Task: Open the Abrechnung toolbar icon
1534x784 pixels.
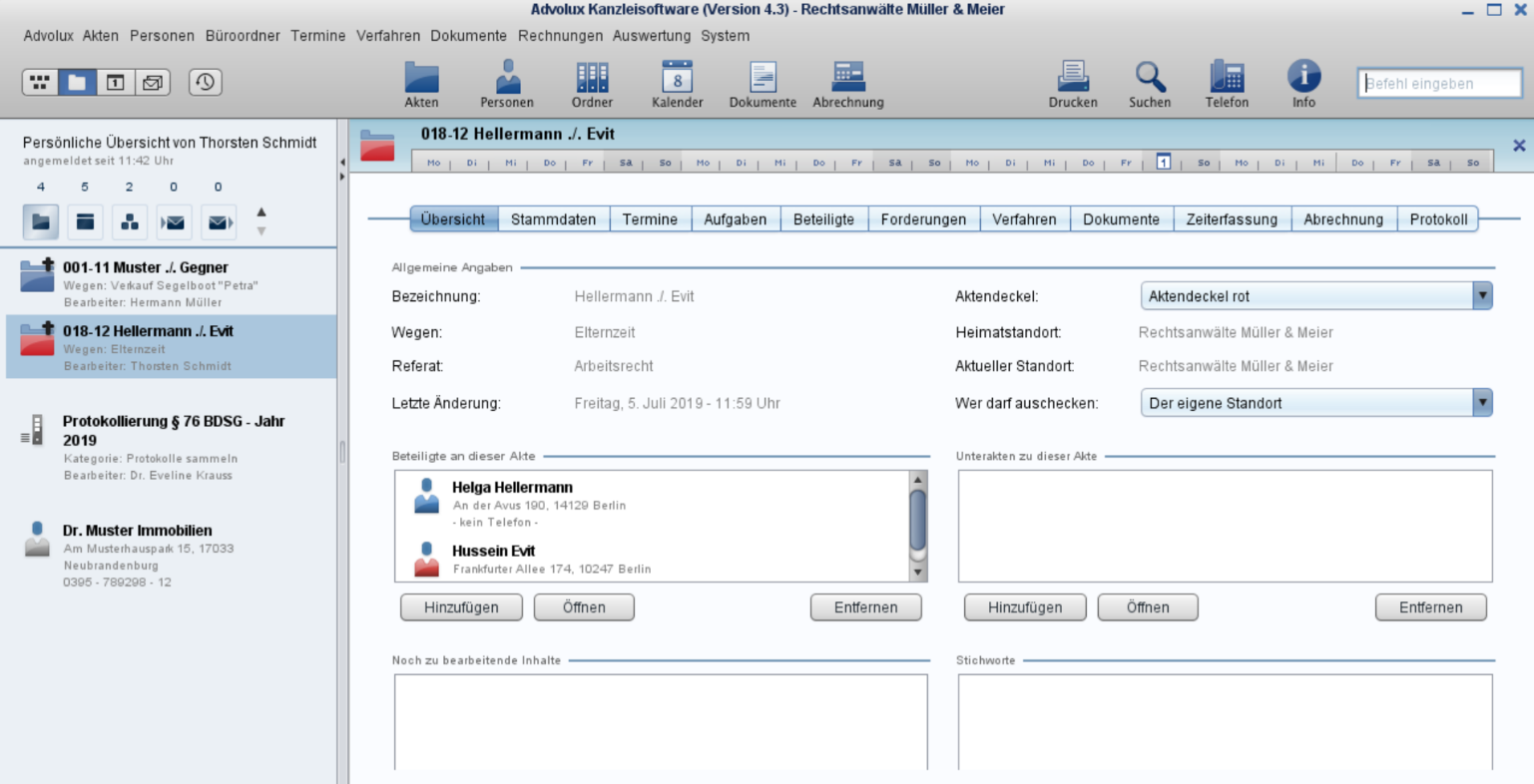Action: pos(848,84)
